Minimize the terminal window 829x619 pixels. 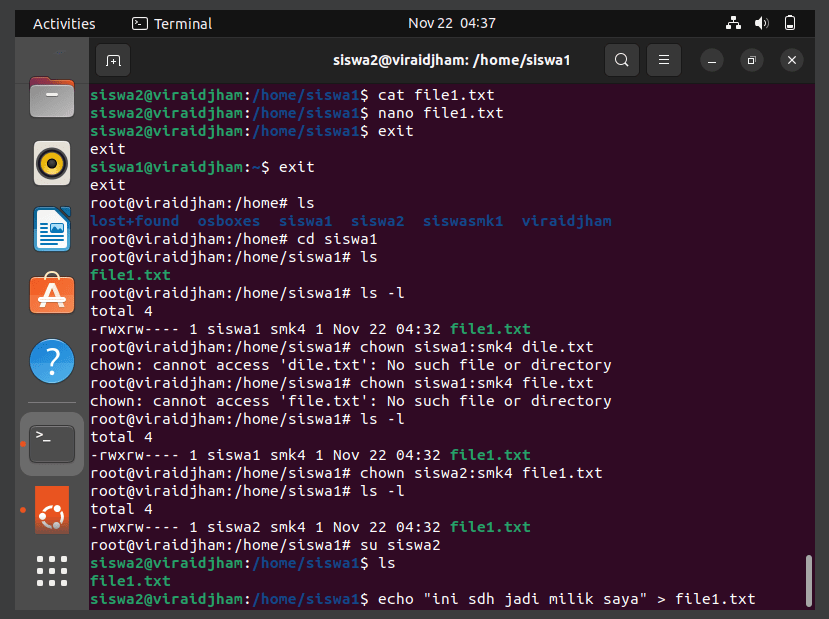(x=712, y=60)
